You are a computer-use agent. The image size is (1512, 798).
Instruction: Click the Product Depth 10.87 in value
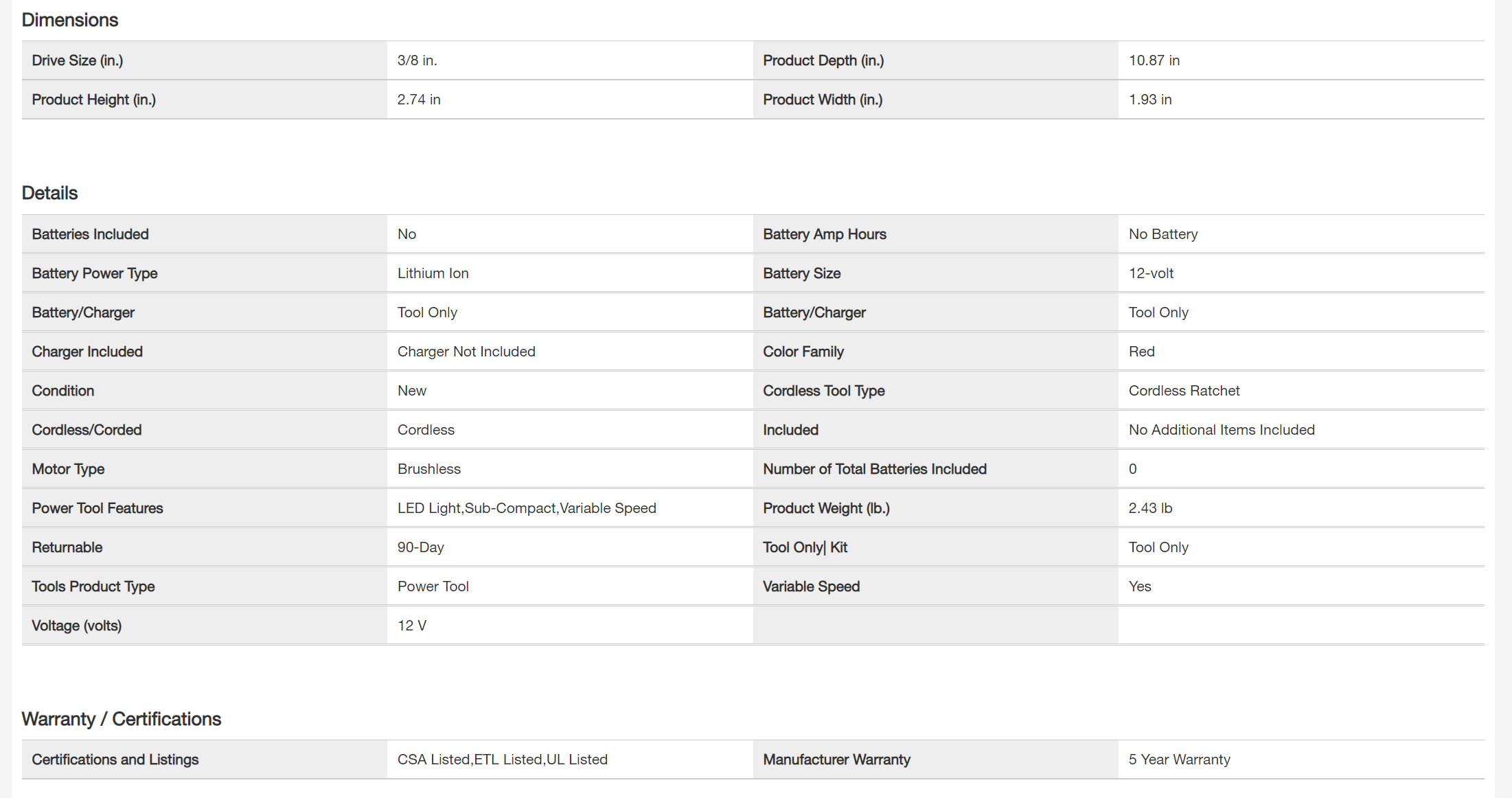point(1154,60)
